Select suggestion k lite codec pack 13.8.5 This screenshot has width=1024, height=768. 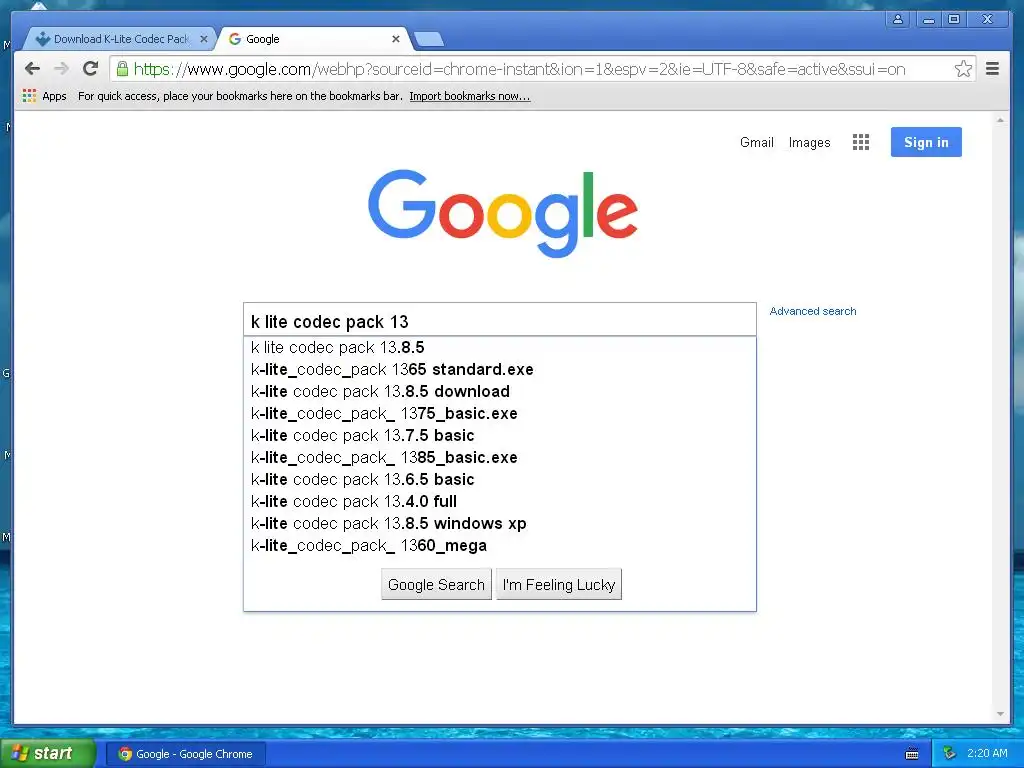pyautogui.click(x=500, y=347)
